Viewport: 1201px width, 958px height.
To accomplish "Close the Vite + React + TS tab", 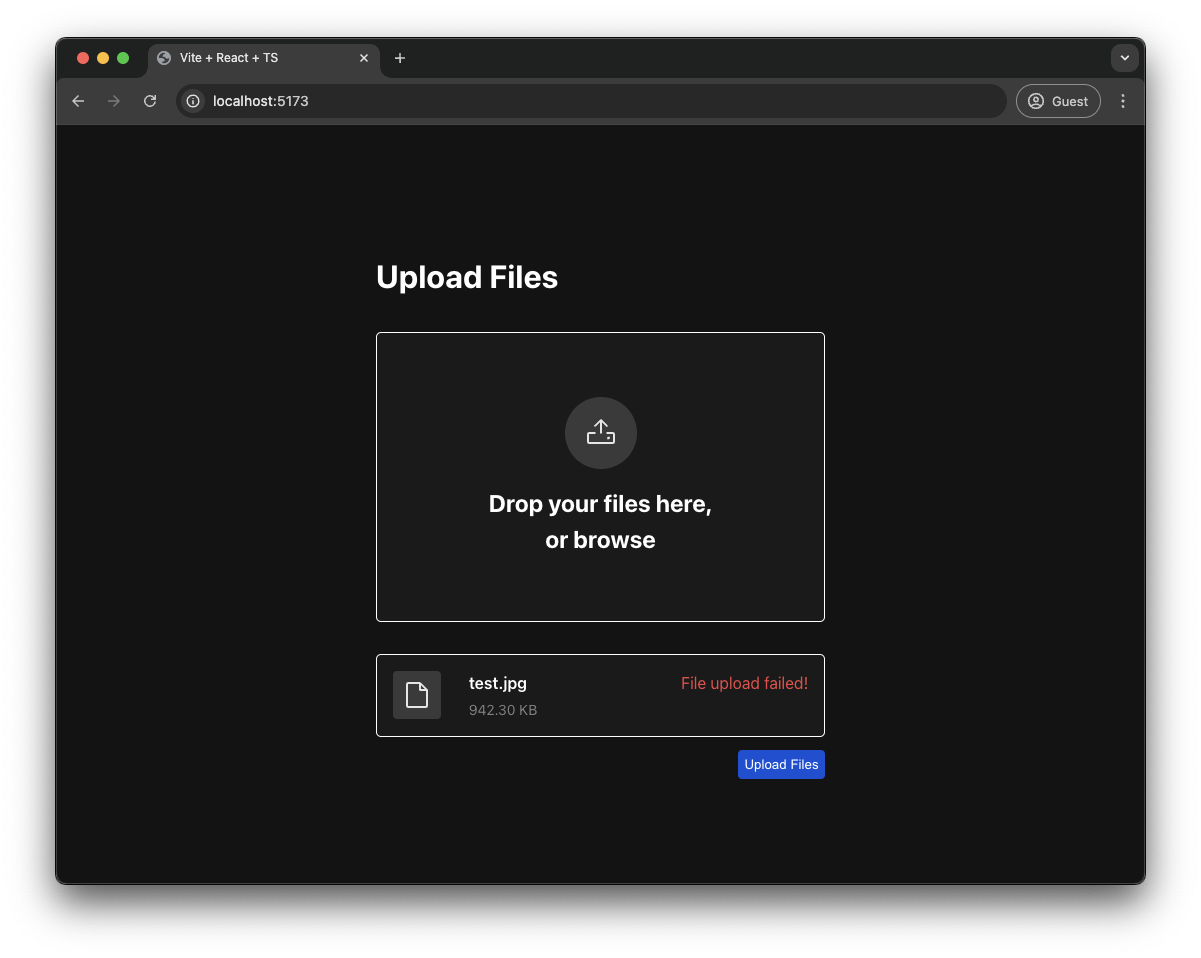I will [x=364, y=58].
